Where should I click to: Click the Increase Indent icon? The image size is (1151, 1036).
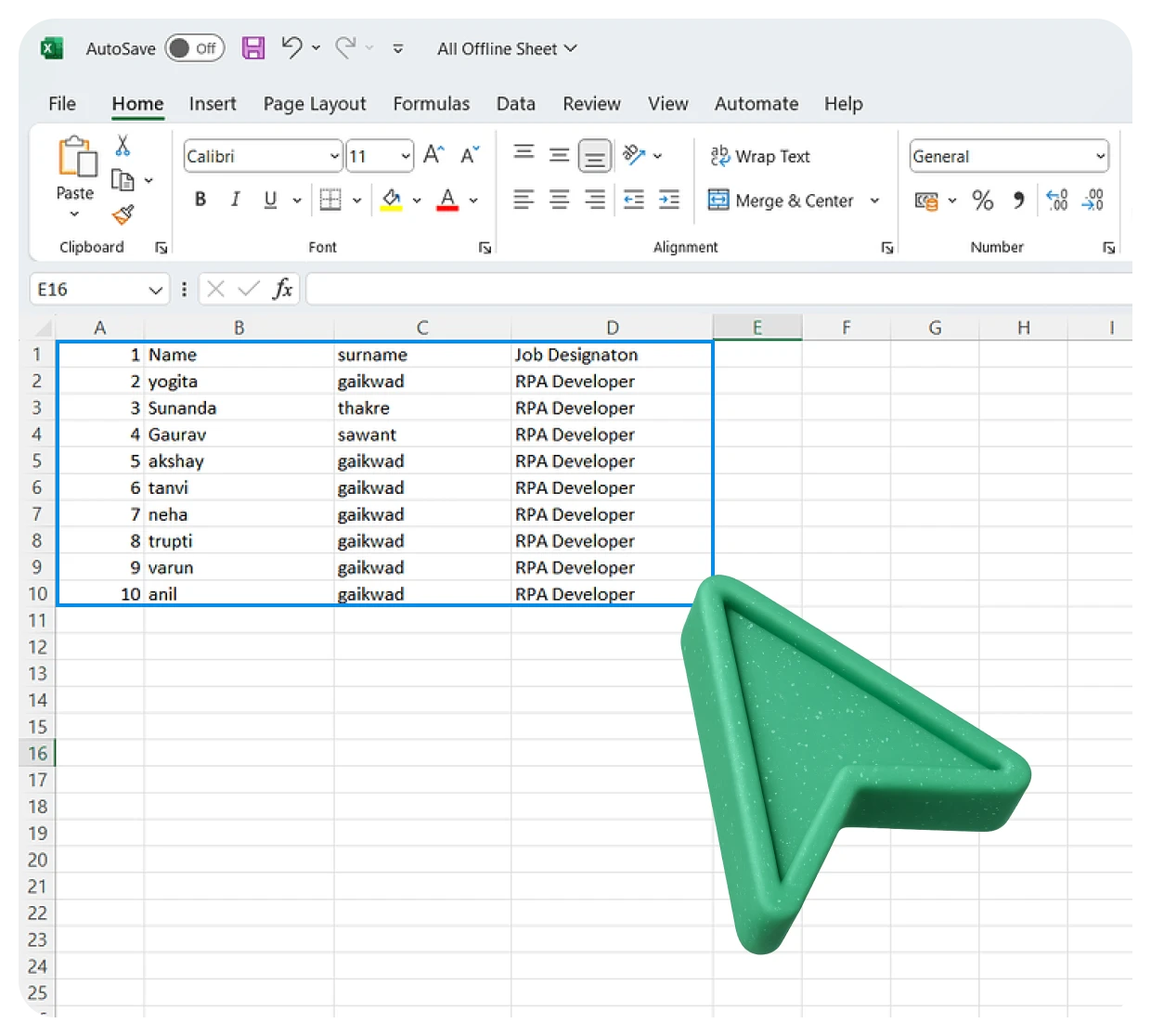coord(668,201)
